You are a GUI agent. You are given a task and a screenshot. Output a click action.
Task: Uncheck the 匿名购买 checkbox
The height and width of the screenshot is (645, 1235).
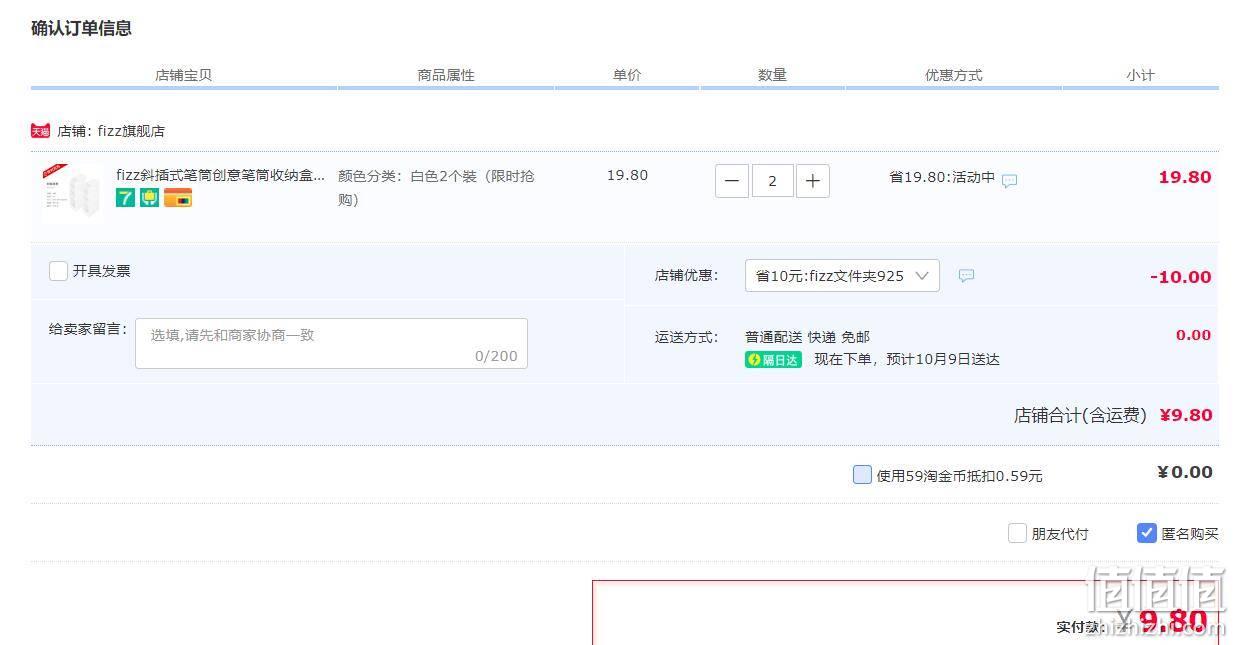1147,533
